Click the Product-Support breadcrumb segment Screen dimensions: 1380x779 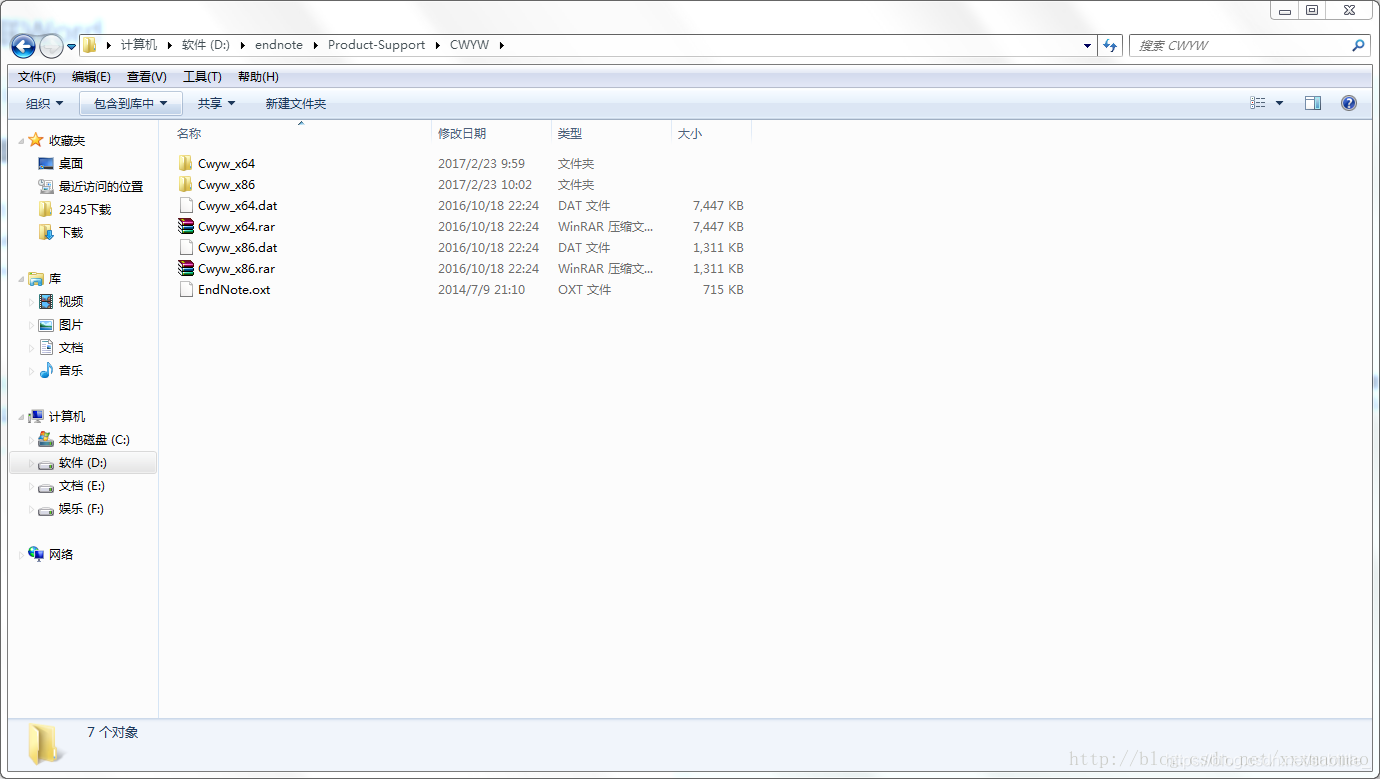[376, 45]
